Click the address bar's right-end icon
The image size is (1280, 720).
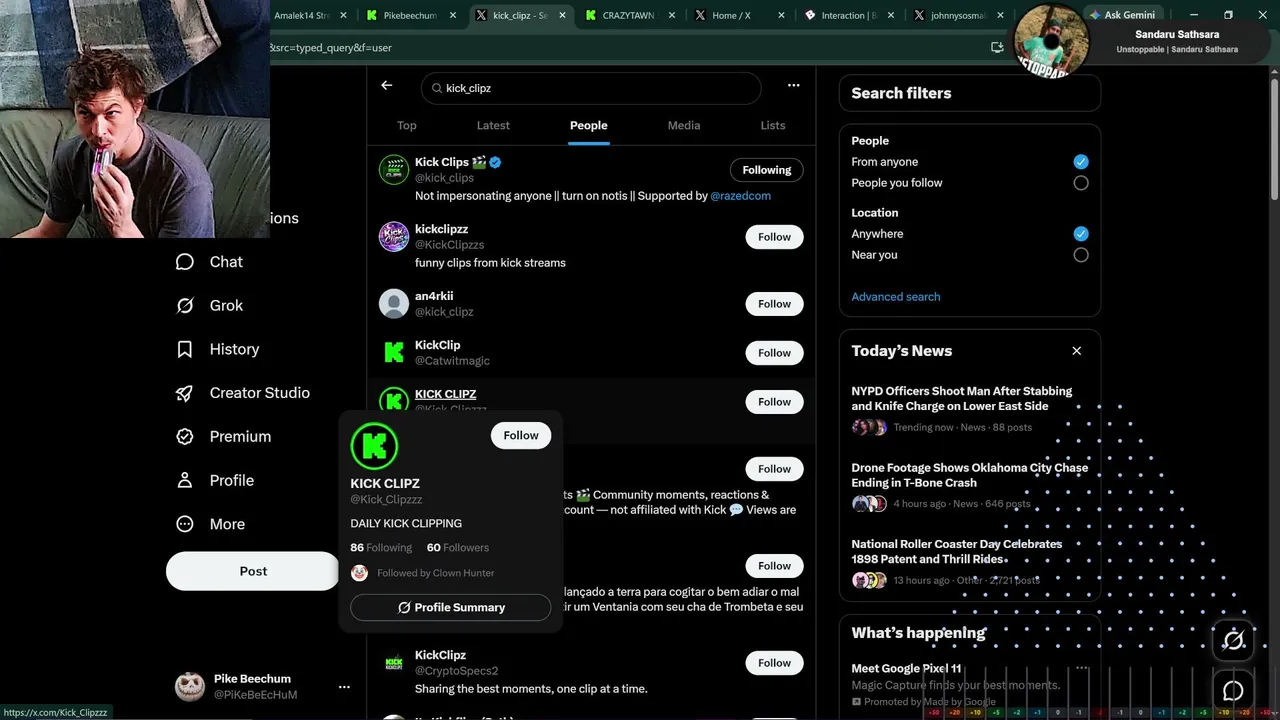tap(997, 47)
